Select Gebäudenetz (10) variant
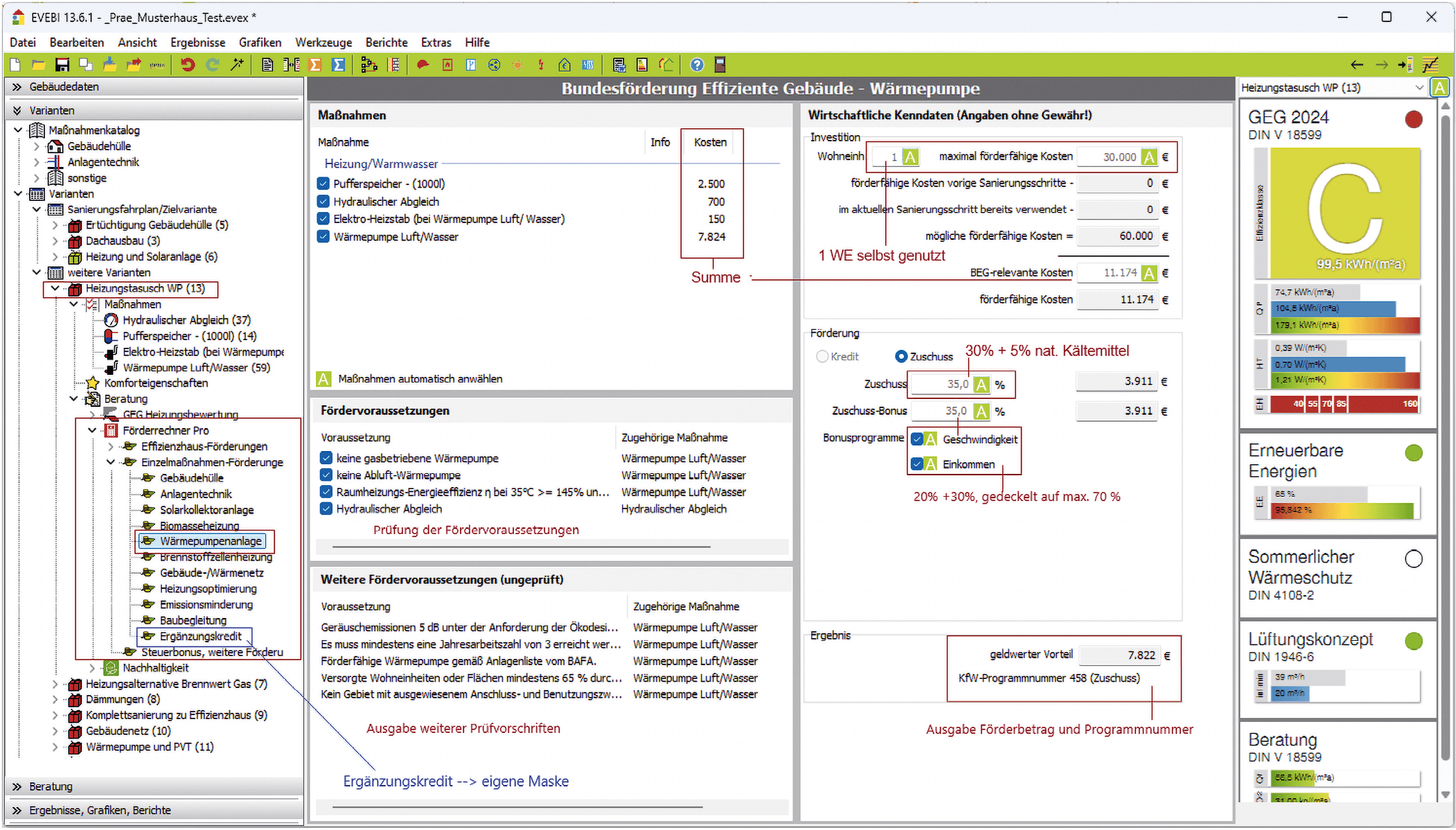This screenshot has height=830, width=1456. [128, 731]
